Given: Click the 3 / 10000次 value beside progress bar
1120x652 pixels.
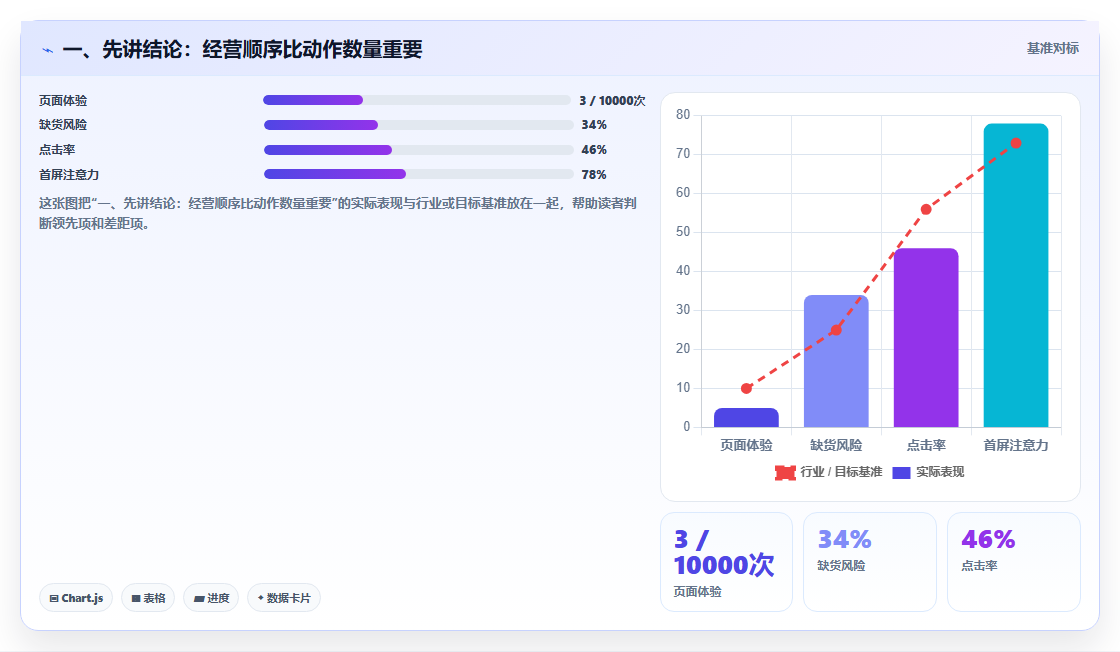Looking at the screenshot, I should coord(612,101).
